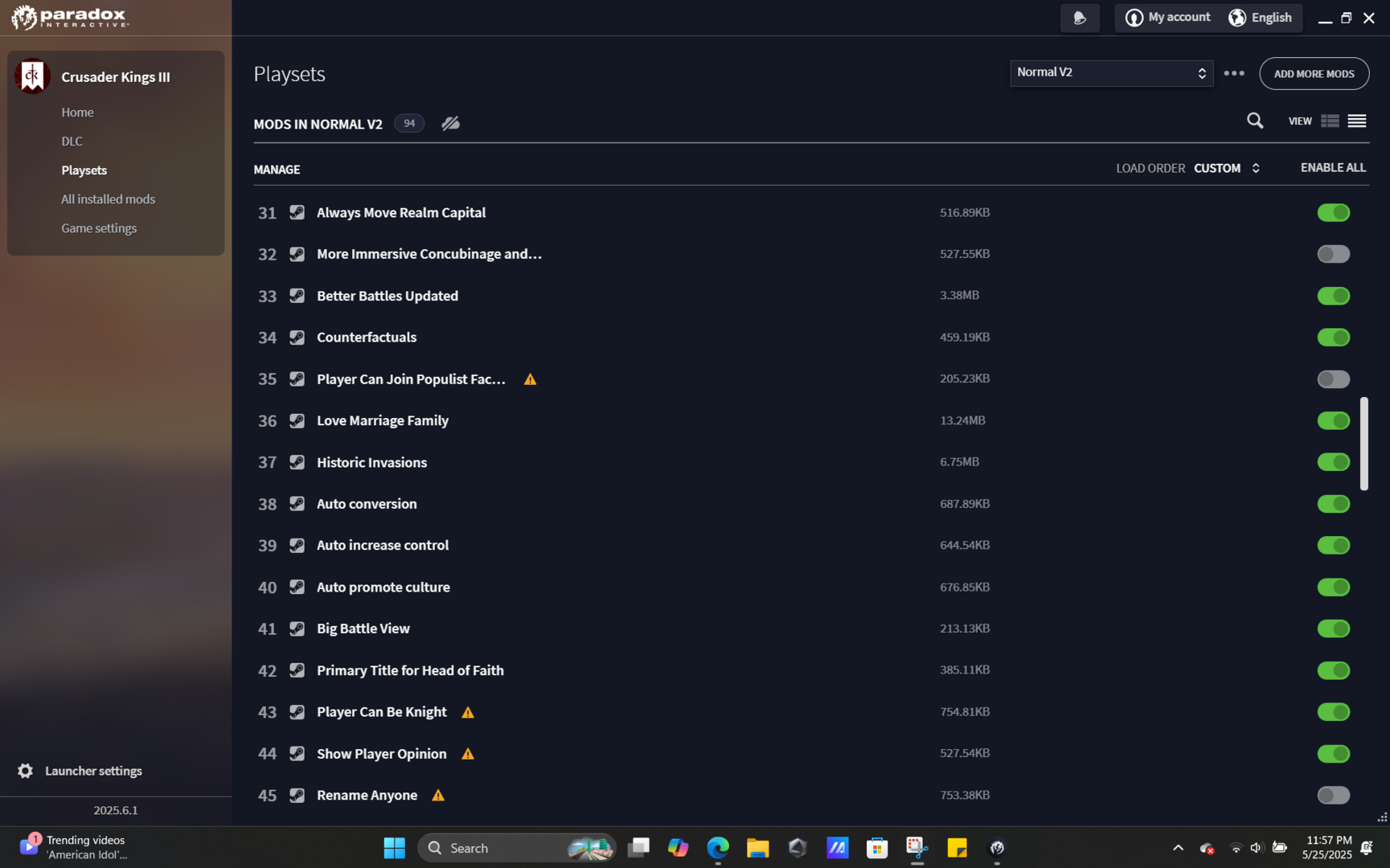Select Playsets in sidebar
The image size is (1390, 868).
point(84,170)
